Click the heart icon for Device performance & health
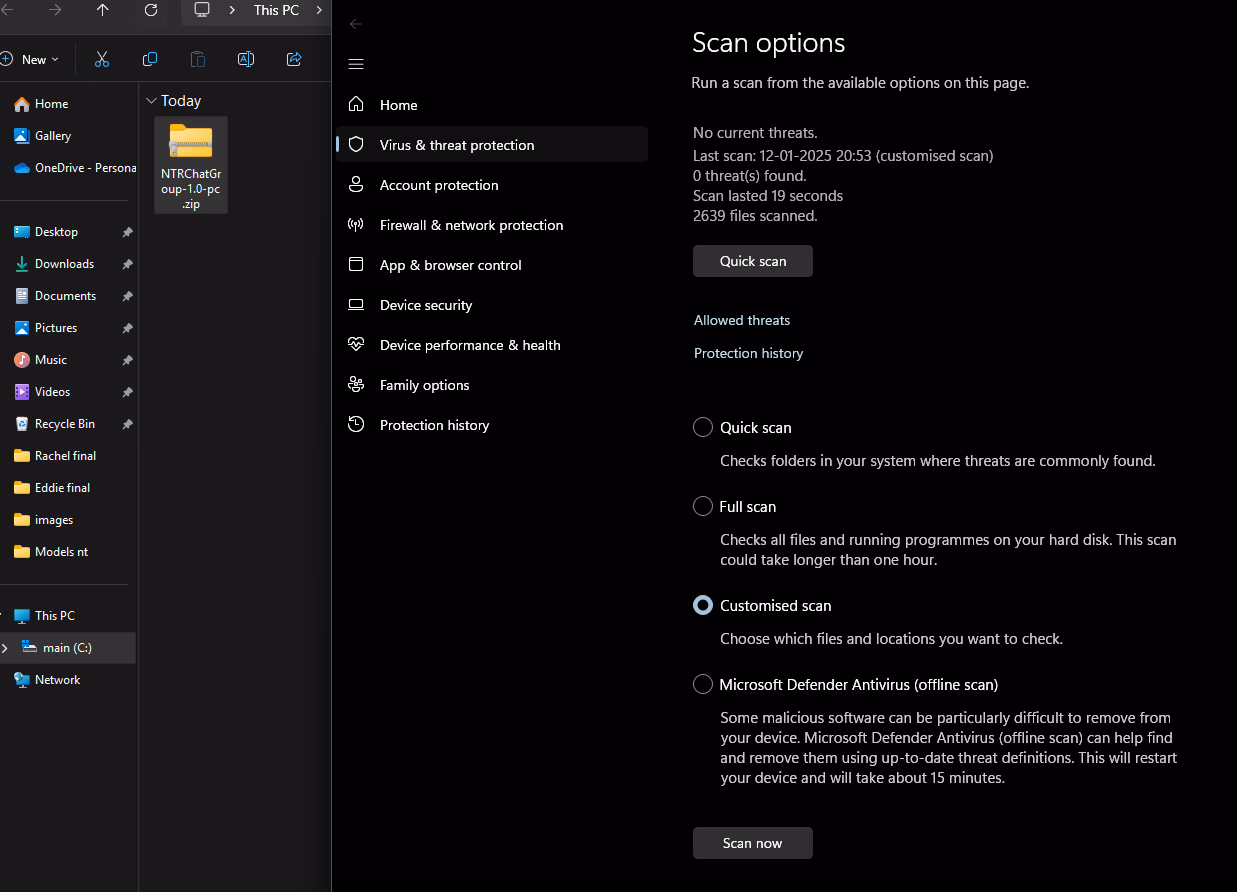 tap(356, 344)
